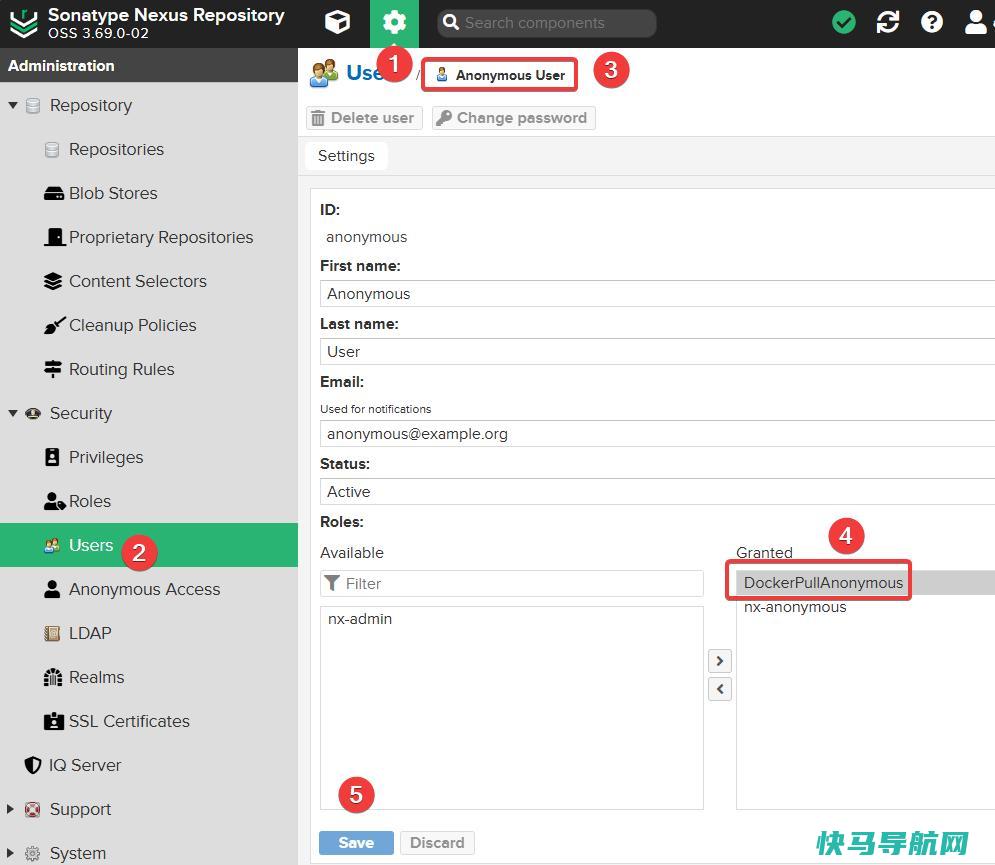Click the IQ Server shield icon

pos(33,765)
